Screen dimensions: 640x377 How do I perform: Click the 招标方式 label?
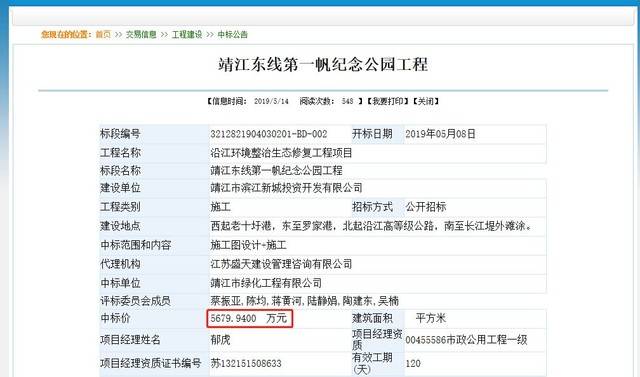(x=372, y=207)
